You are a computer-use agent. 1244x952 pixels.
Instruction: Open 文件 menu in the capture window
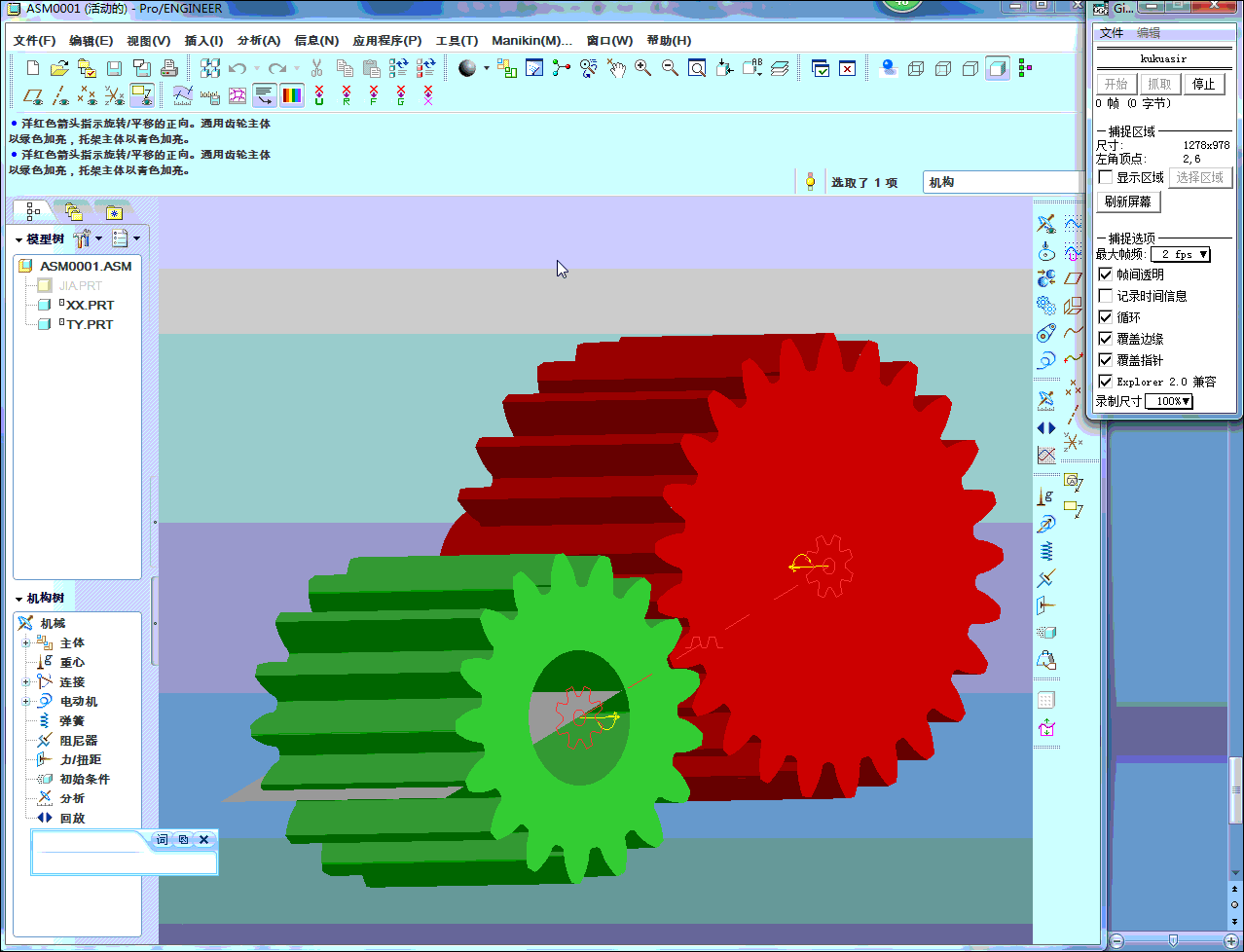click(1111, 32)
